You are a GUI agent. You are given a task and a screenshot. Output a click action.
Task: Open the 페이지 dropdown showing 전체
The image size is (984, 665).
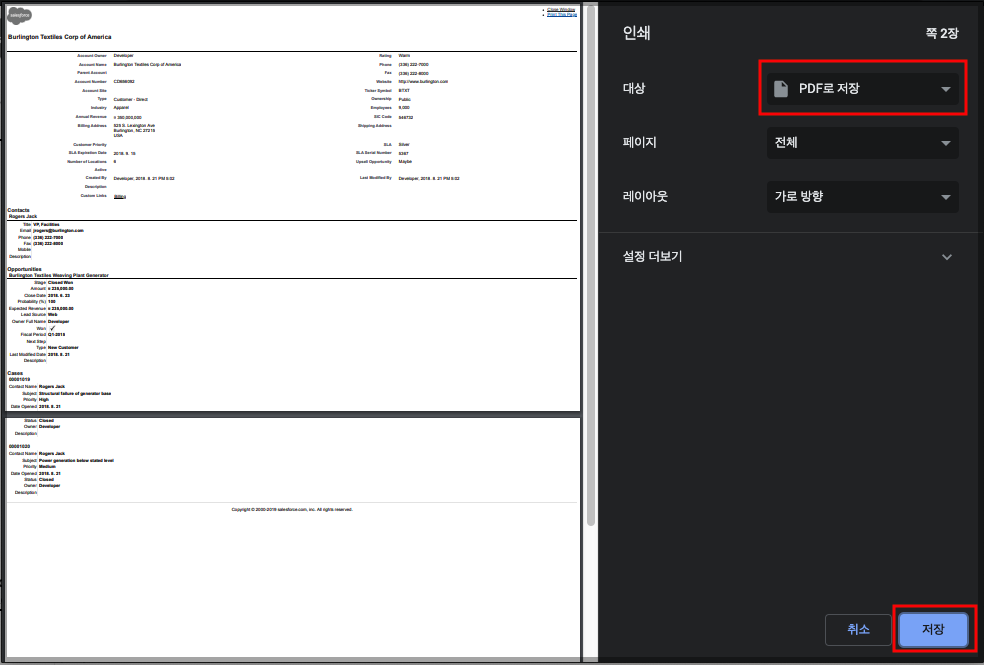(862, 142)
